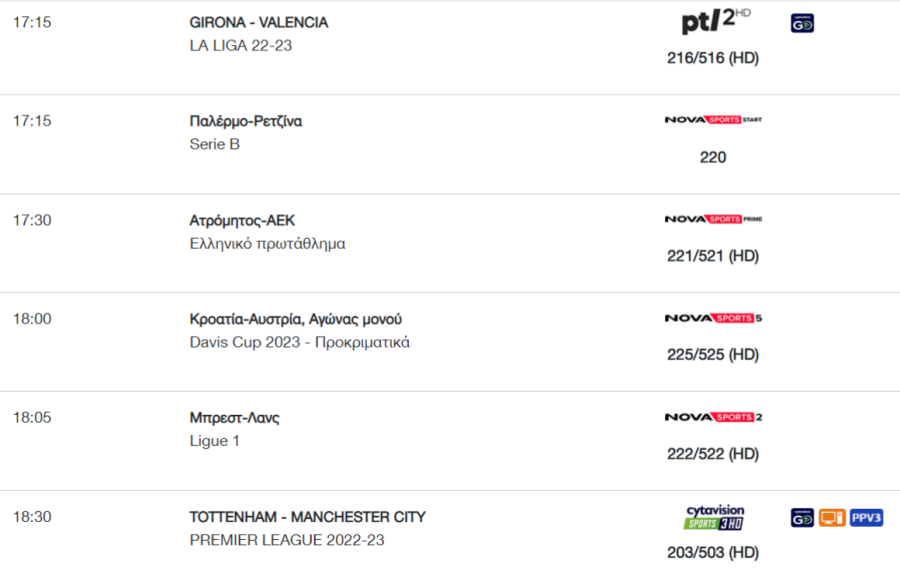Image resolution: width=900 pixels, height=574 pixels.
Task: Click the Cytavision GO icon for Girona-Valencia
Action: (x=802, y=23)
